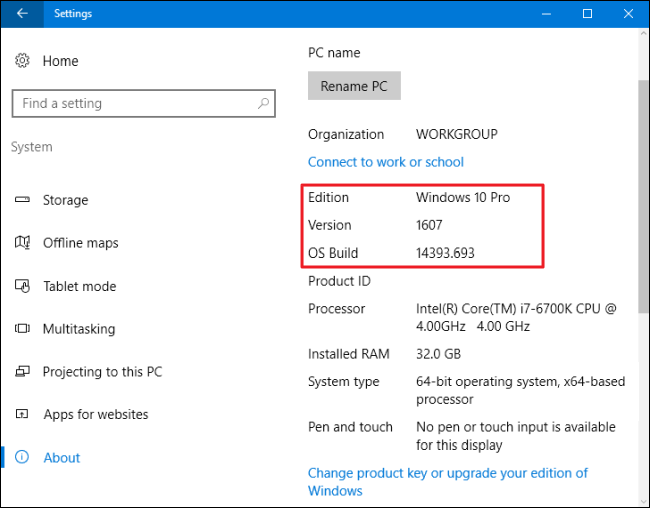Select Tablet mode in sidebar
Viewport: 650px width, 508px height.
[x=80, y=286]
